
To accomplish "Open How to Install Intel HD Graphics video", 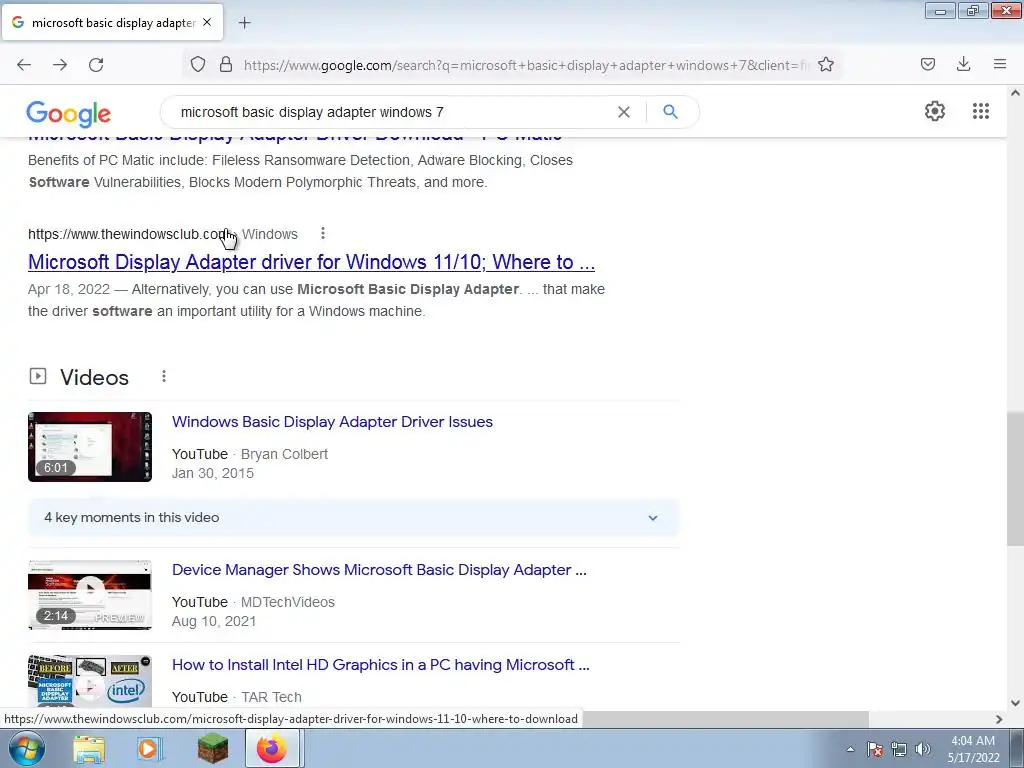I will 380,665.
